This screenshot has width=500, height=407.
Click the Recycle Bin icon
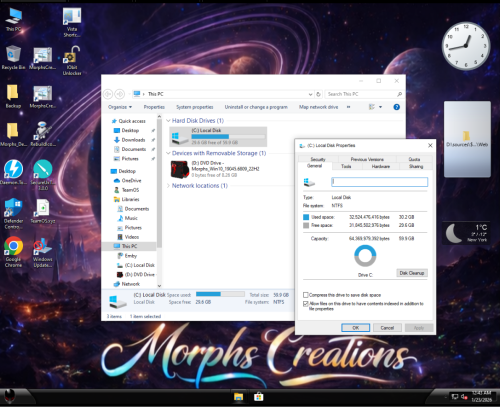13,57
